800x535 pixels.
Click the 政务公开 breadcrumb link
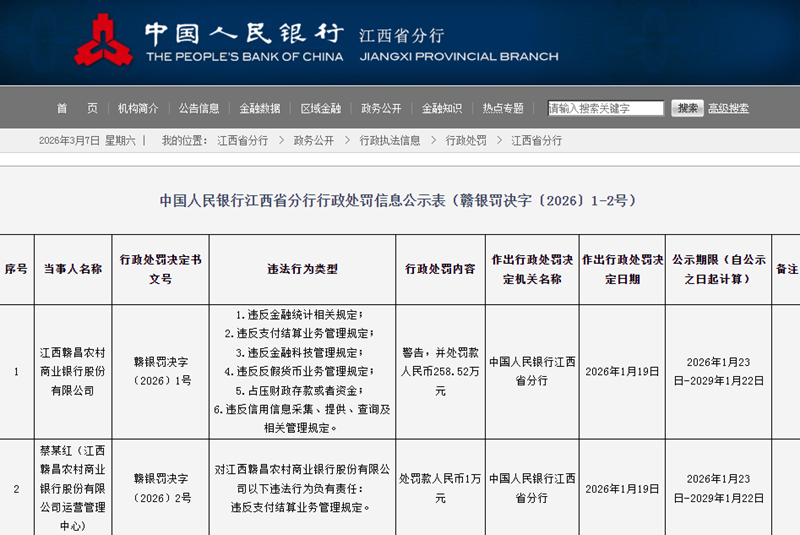[x=314, y=141]
